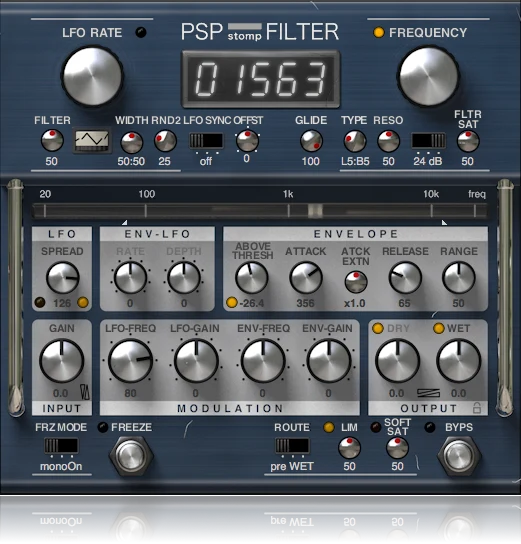Toggle the FREQUENCY indicator LED

coord(378,32)
